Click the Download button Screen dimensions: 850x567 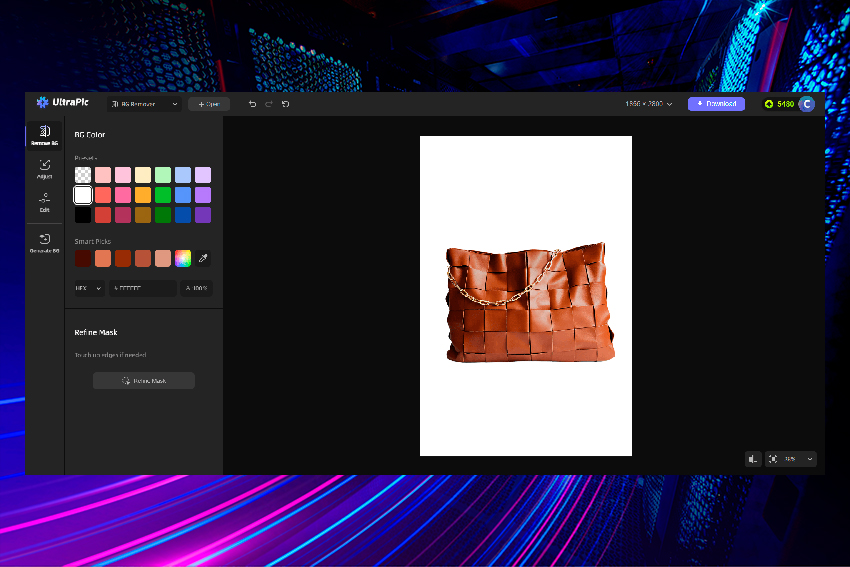[716, 104]
